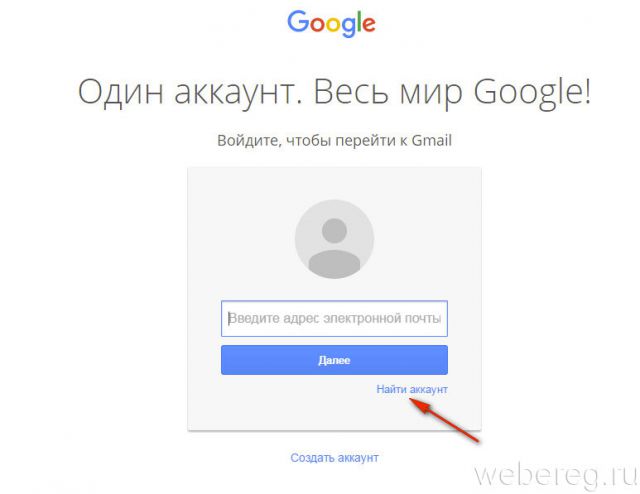Viewport: 640px width, 494px height.
Task: Open the Найти аккаунт link
Action: coord(412,389)
